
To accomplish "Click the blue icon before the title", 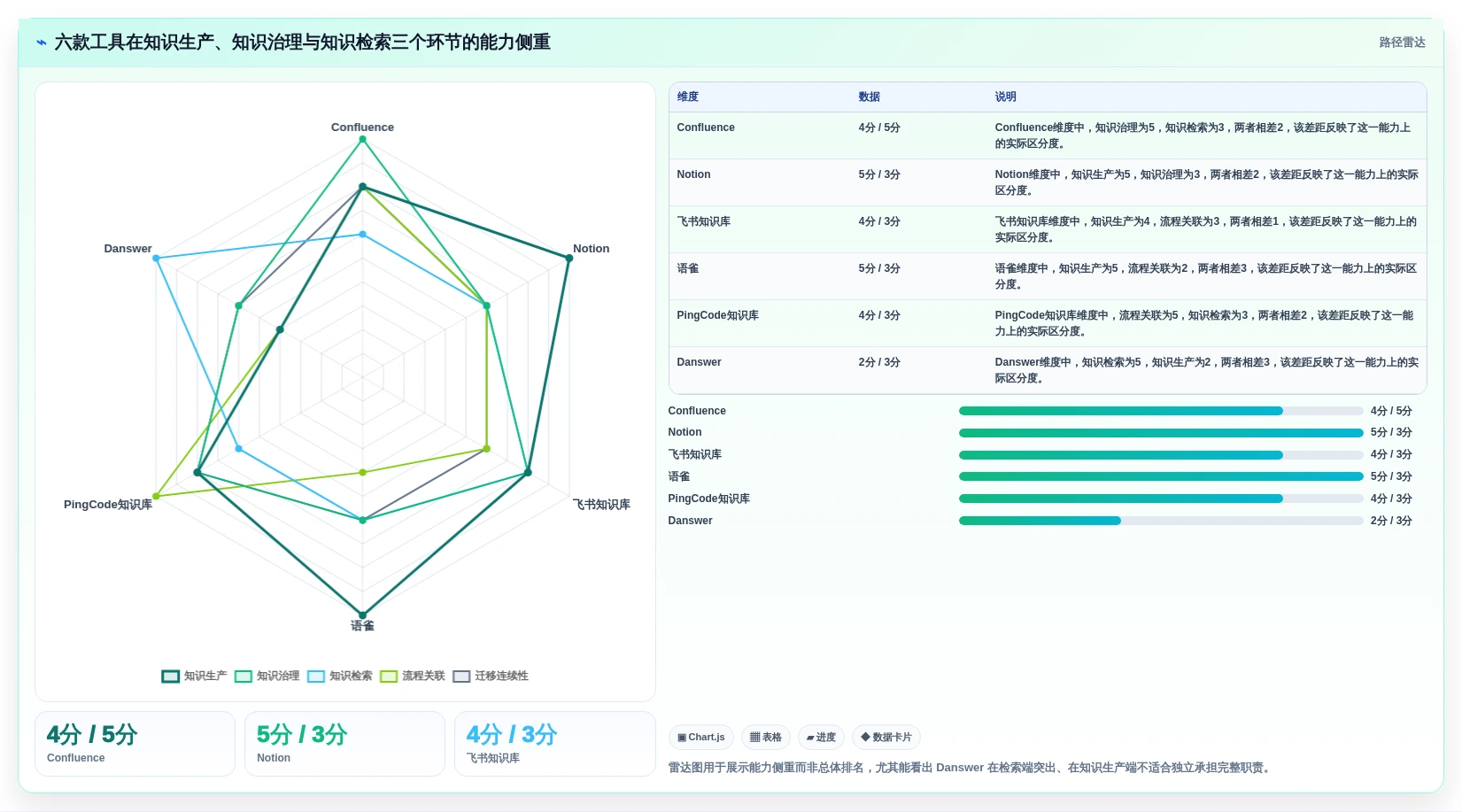I will [41, 43].
